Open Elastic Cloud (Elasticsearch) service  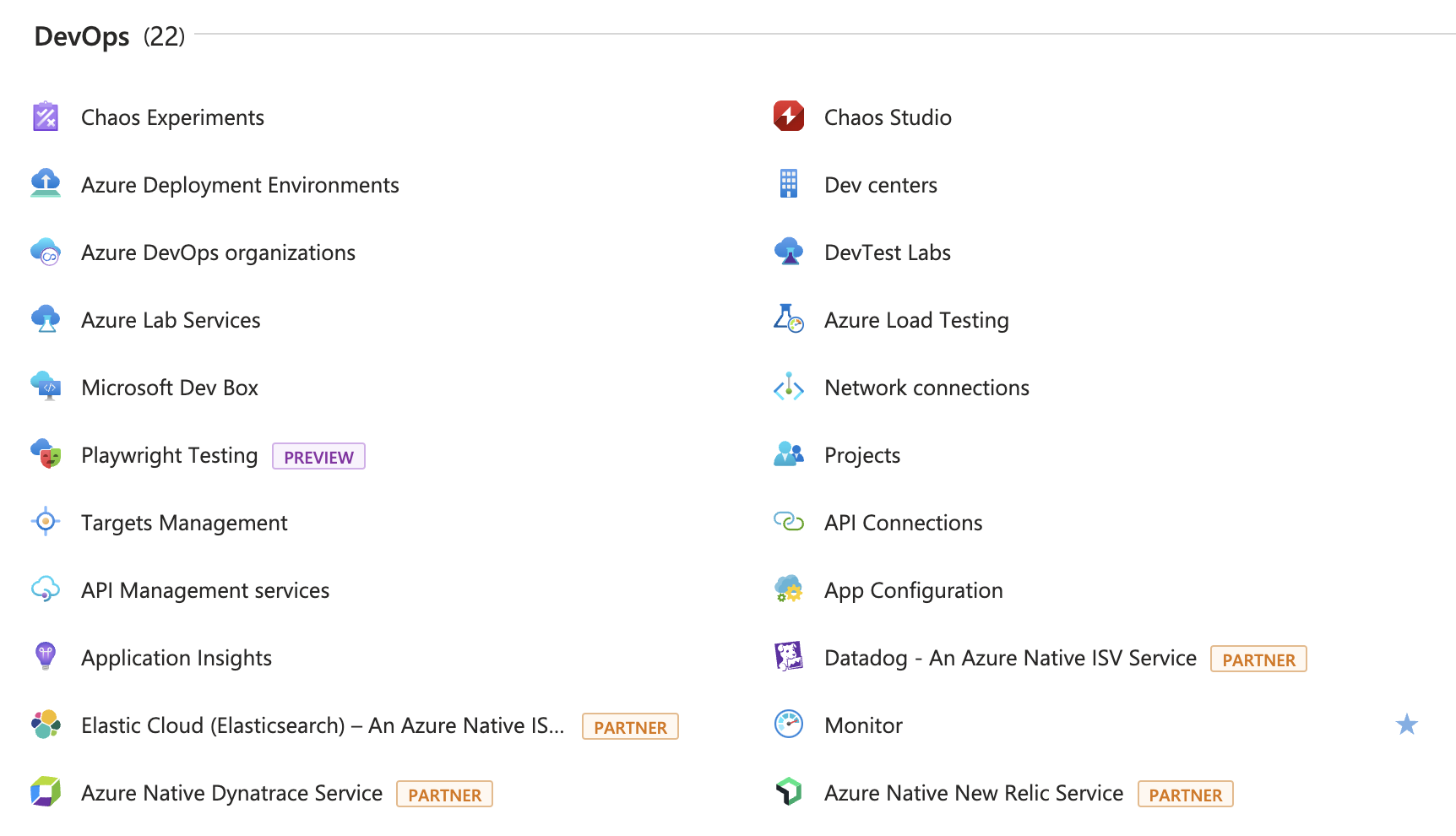(323, 725)
